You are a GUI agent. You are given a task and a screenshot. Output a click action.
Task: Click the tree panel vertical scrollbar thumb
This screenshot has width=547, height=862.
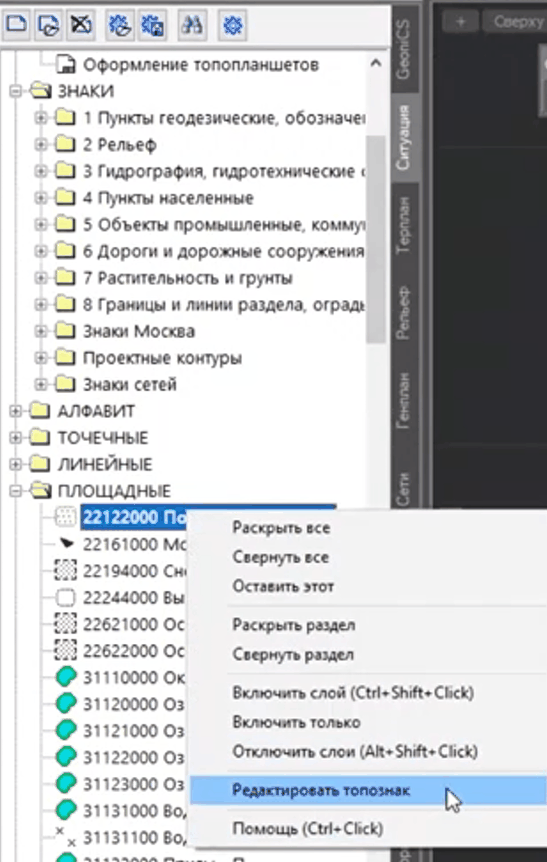tap(376, 239)
